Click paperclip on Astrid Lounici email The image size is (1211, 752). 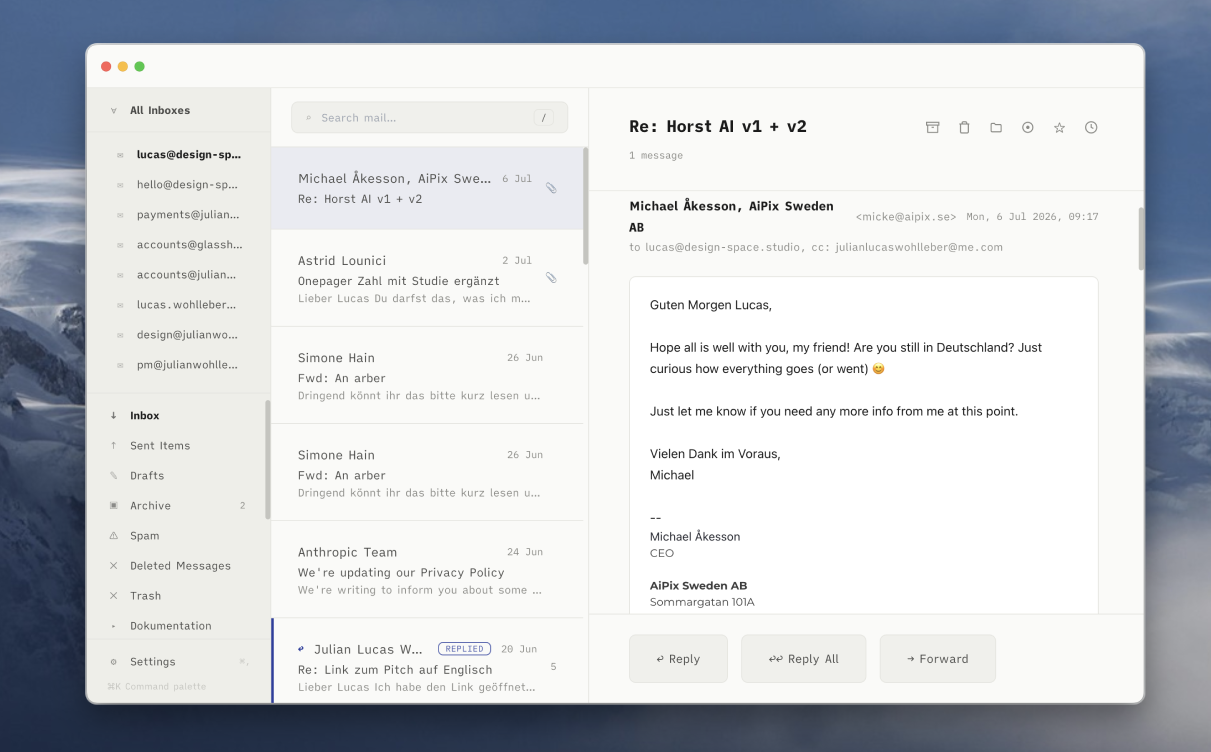[551, 277]
